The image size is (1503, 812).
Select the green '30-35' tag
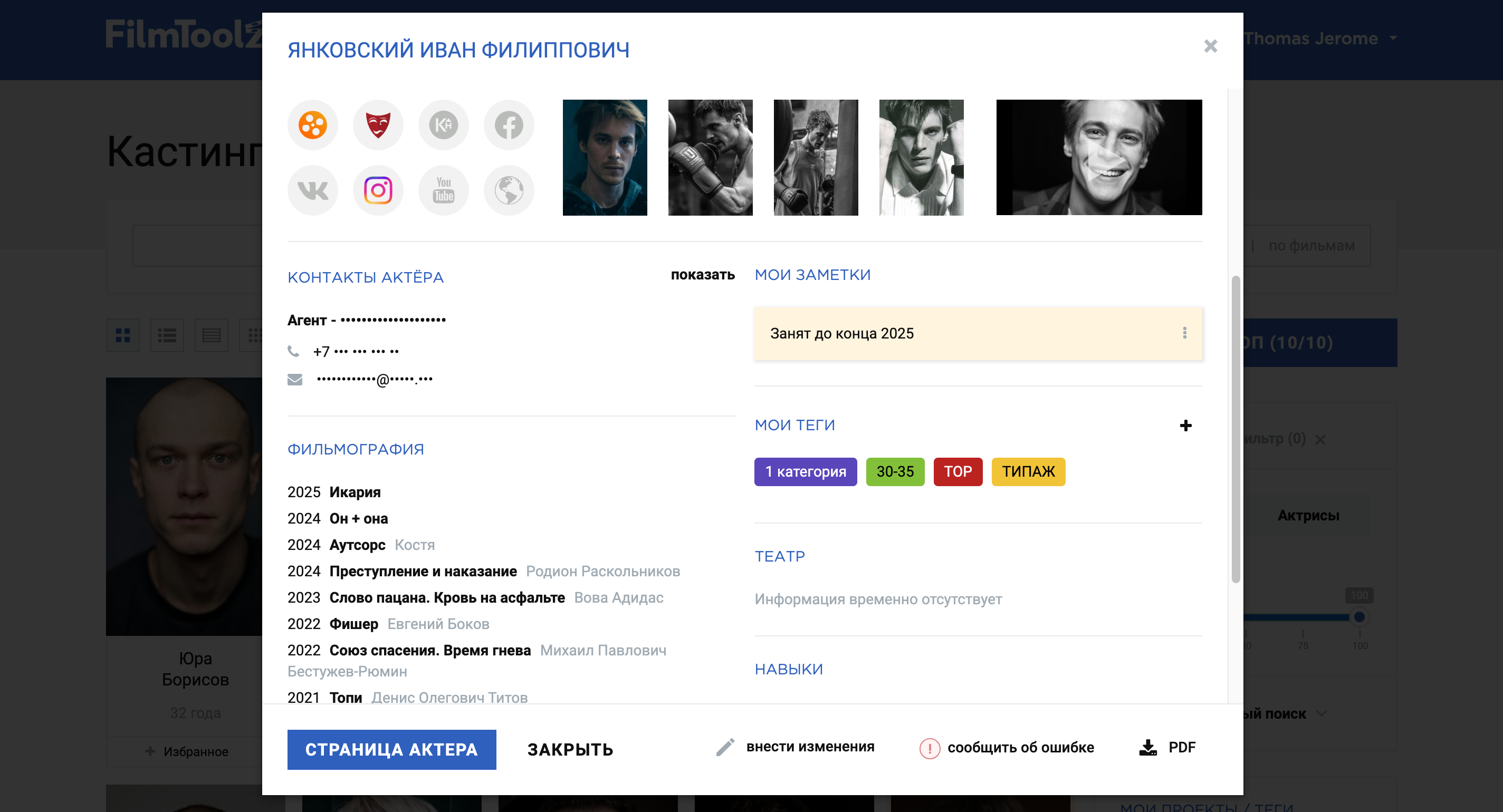895,472
